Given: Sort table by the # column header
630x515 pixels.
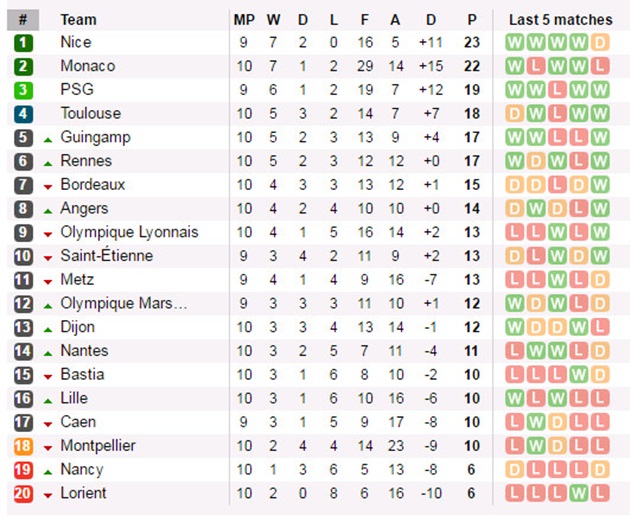Looking at the screenshot, I should pos(23,20).
